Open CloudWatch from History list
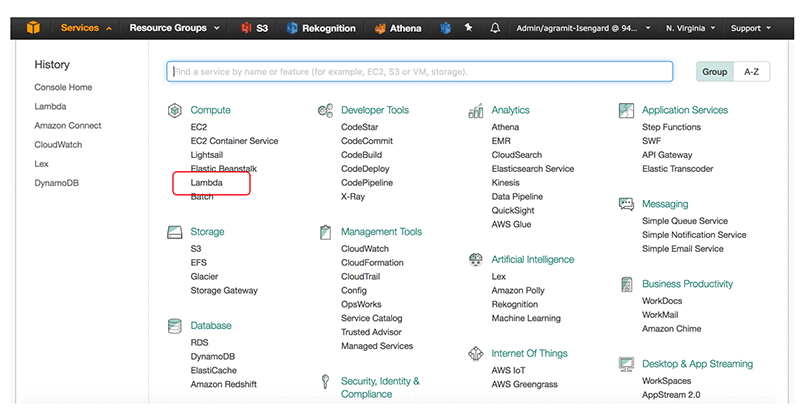 pyautogui.click(x=58, y=145)
